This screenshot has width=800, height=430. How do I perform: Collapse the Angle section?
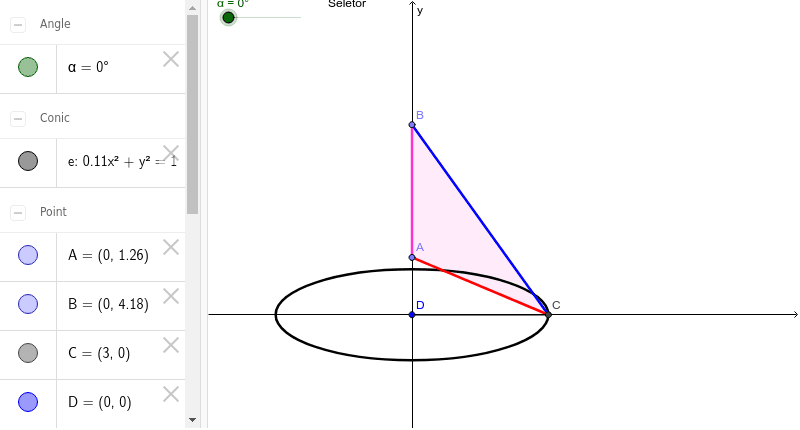tap(18, 24)
